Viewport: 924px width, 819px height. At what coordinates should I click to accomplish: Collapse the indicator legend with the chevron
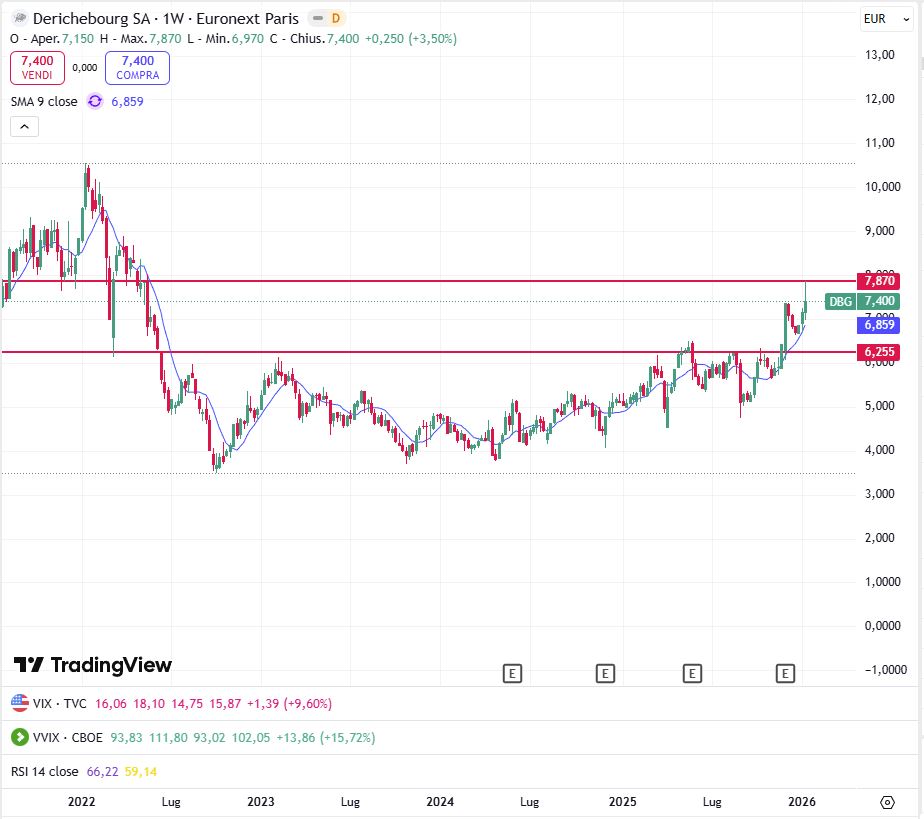[24, 127]
